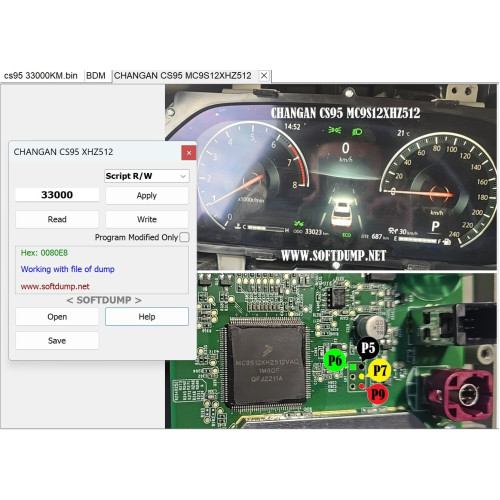Click the mileage field showing 33000
The height and width of the screenshot is (500, 500).
(x=57, y=195)
